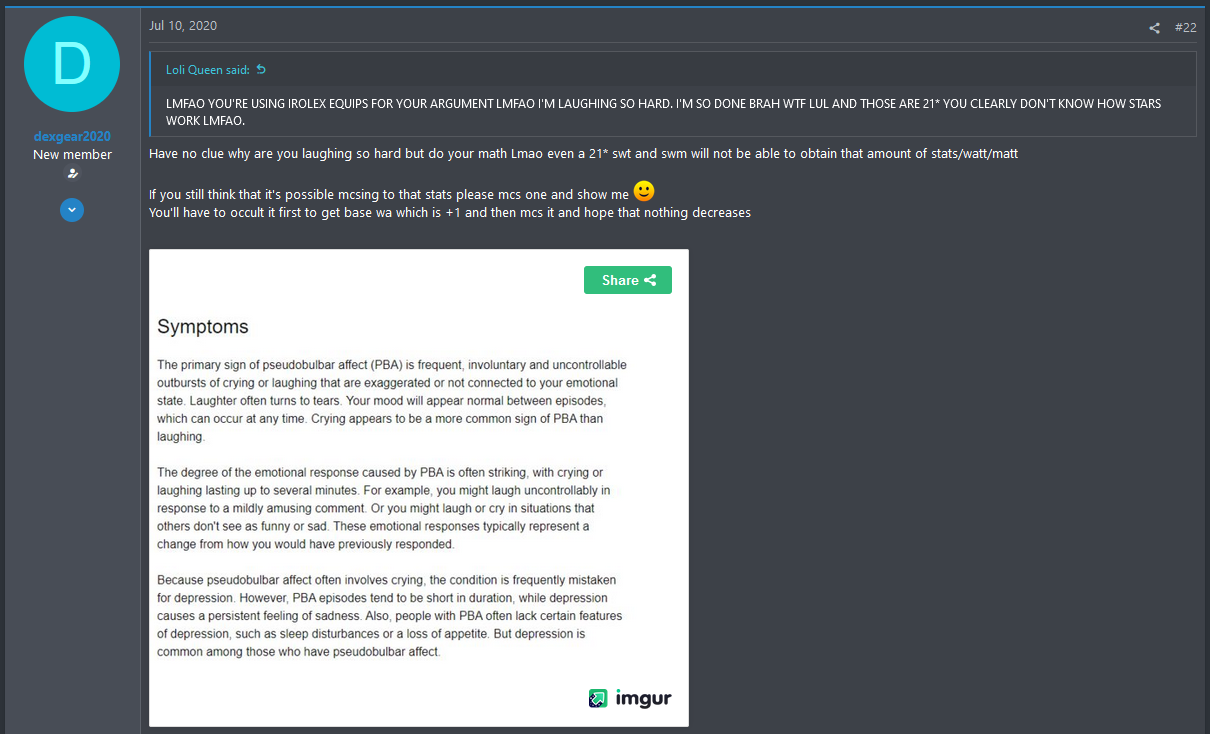The height and width of the screenshot is (734, 1210).
Task: Expand the blue chevron for user details
Action: coord(72,211)
